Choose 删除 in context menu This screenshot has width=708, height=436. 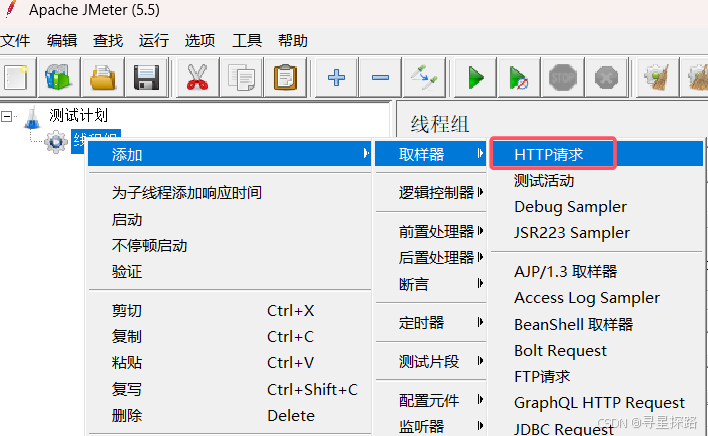pos(229,416)
